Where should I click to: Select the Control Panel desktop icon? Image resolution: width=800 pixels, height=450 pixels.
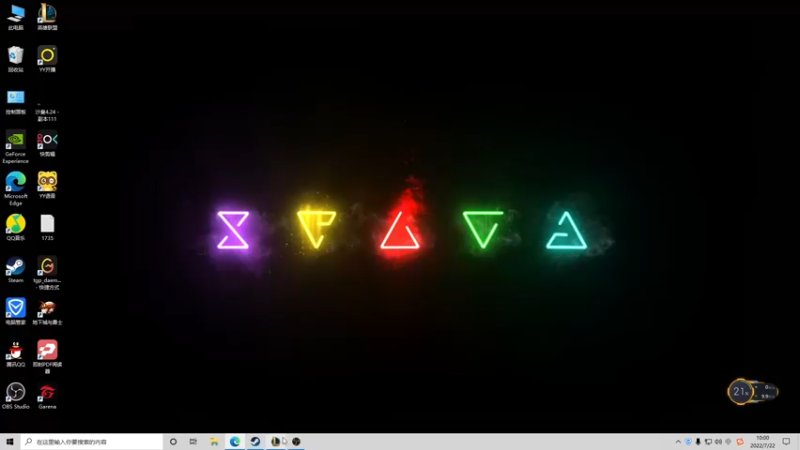(x=16, y=102)
